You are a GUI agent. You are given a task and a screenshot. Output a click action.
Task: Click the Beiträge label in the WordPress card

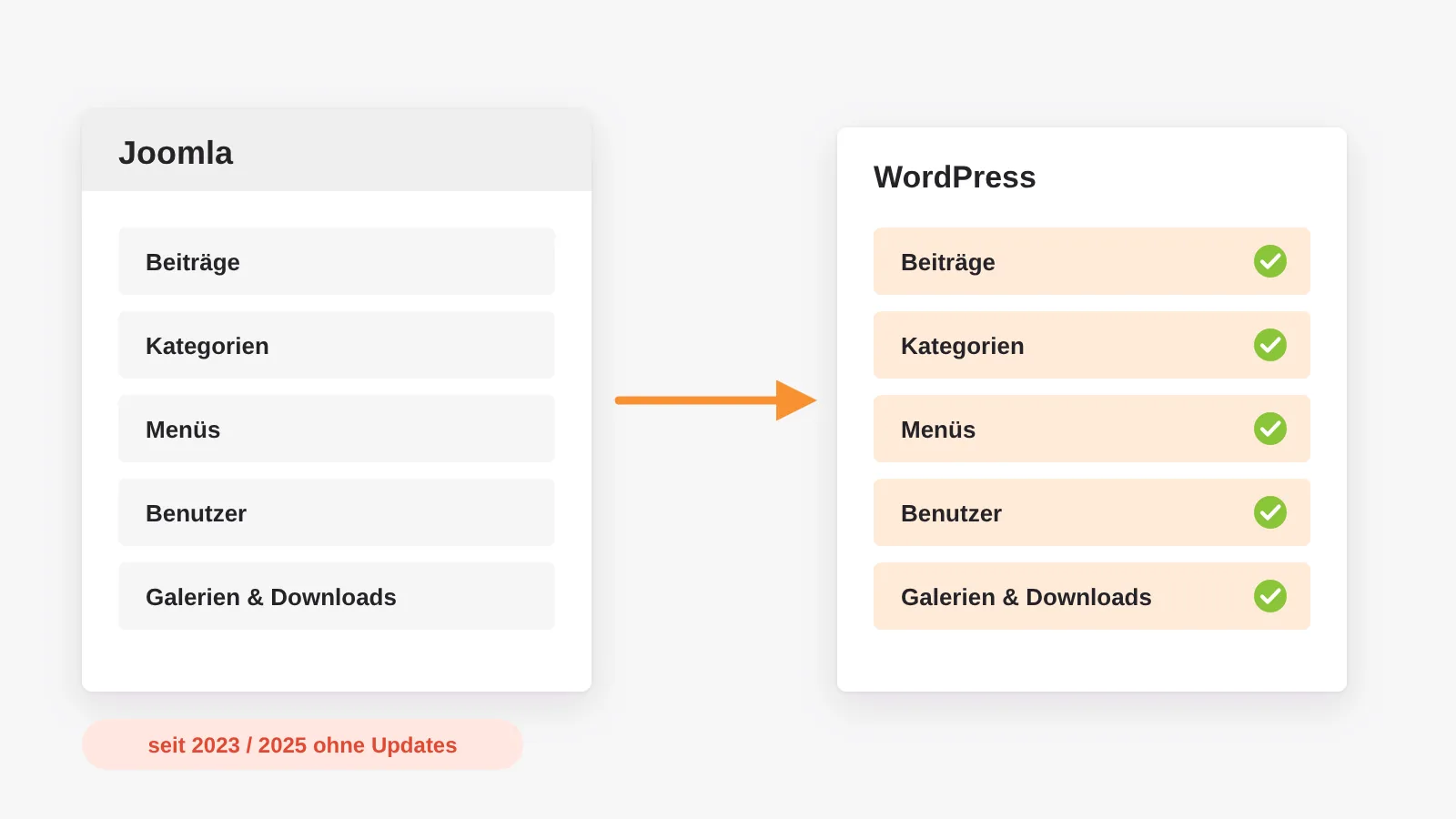pyautogui.click(x=947, y=263)
